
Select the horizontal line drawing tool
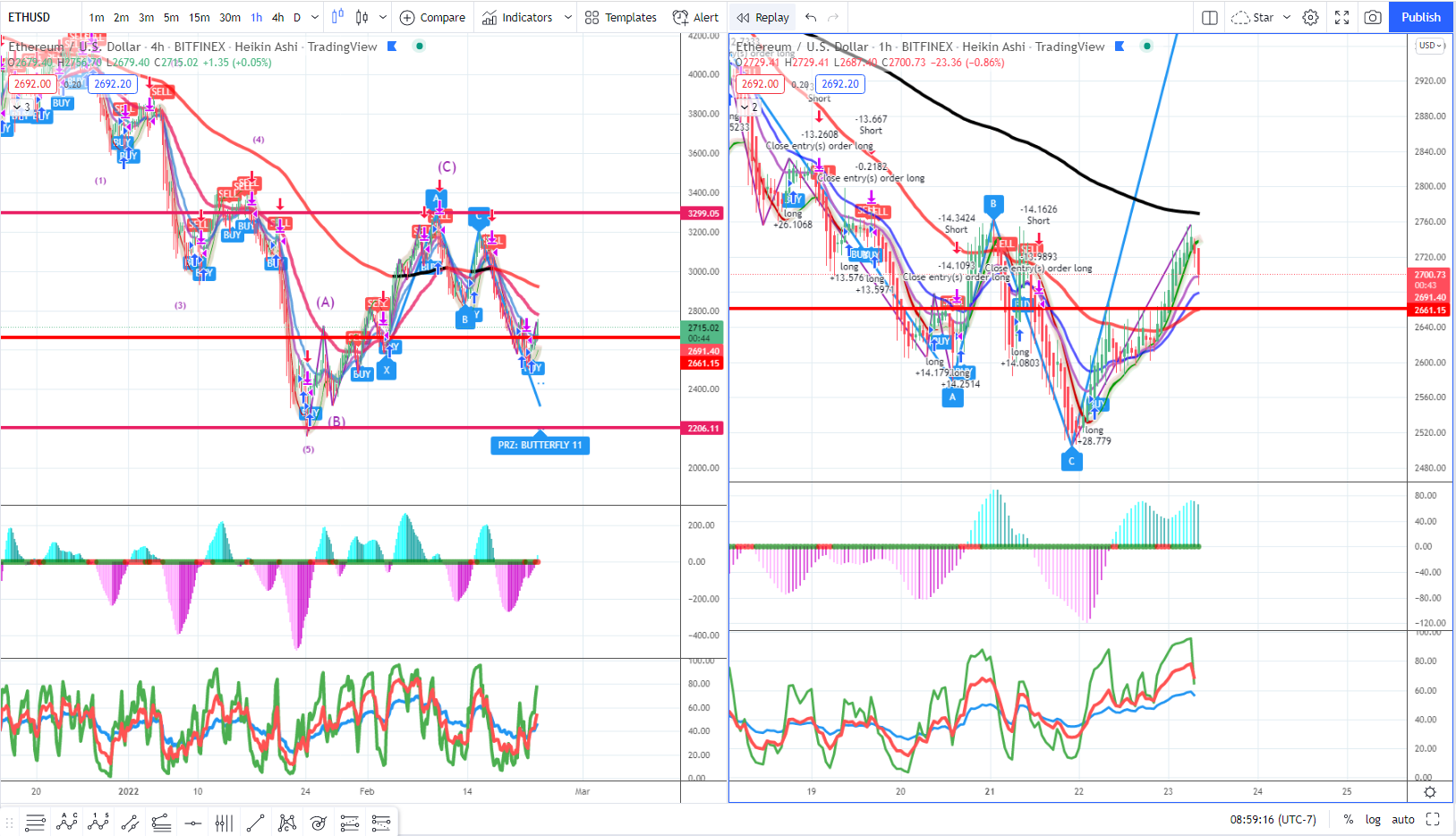pyautogui.click(x=192, y=823)
